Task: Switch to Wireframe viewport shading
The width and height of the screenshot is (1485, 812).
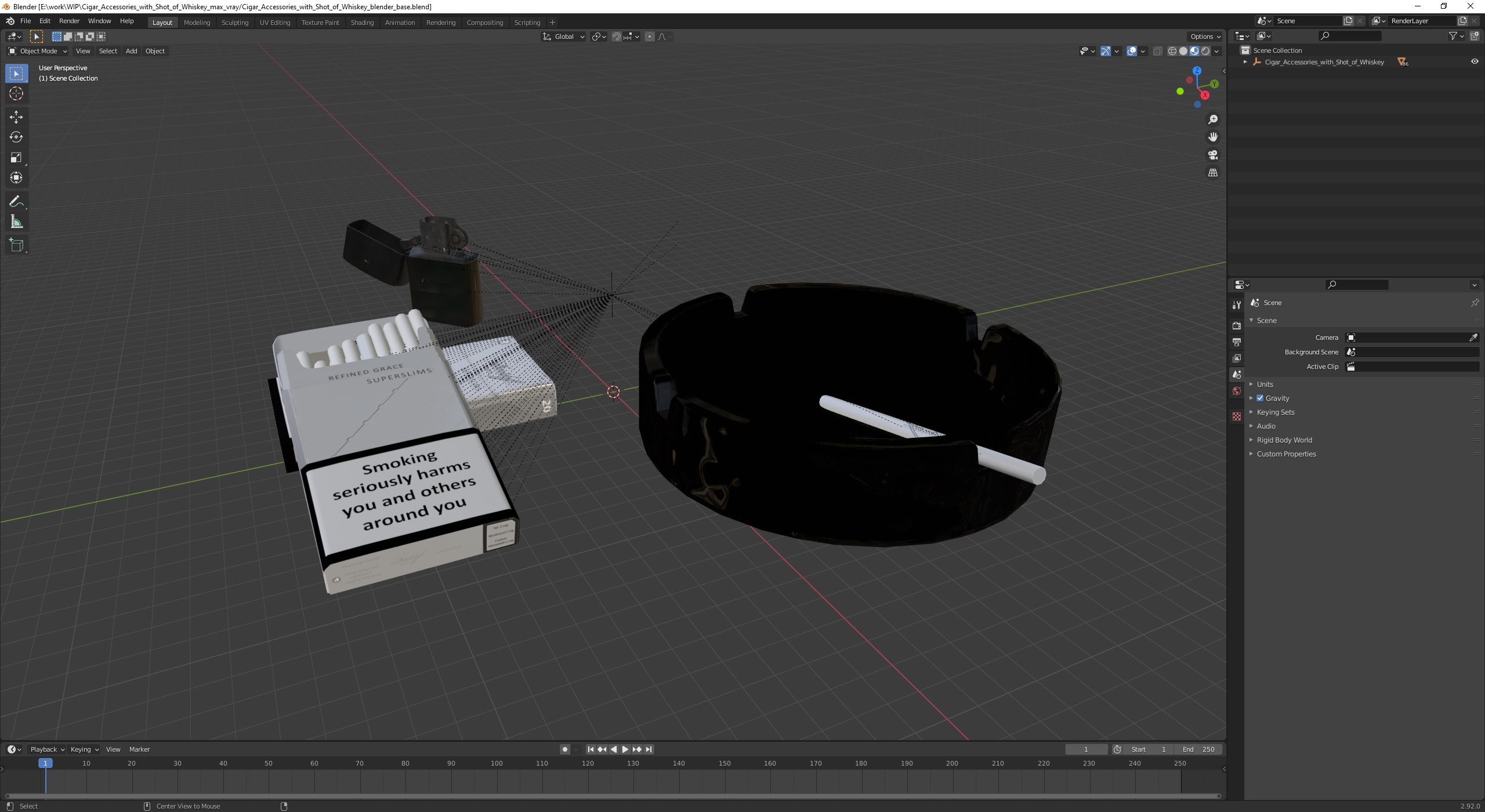Action: click(x=1172, y=51)
